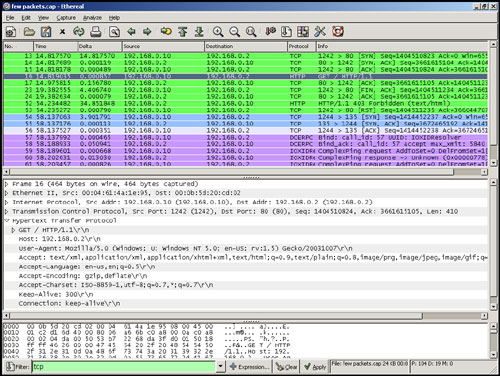Image resolution: width=500 pixels, height=376 pixels.
Task: Sort by the Time column header
Action: click(55, 46)
